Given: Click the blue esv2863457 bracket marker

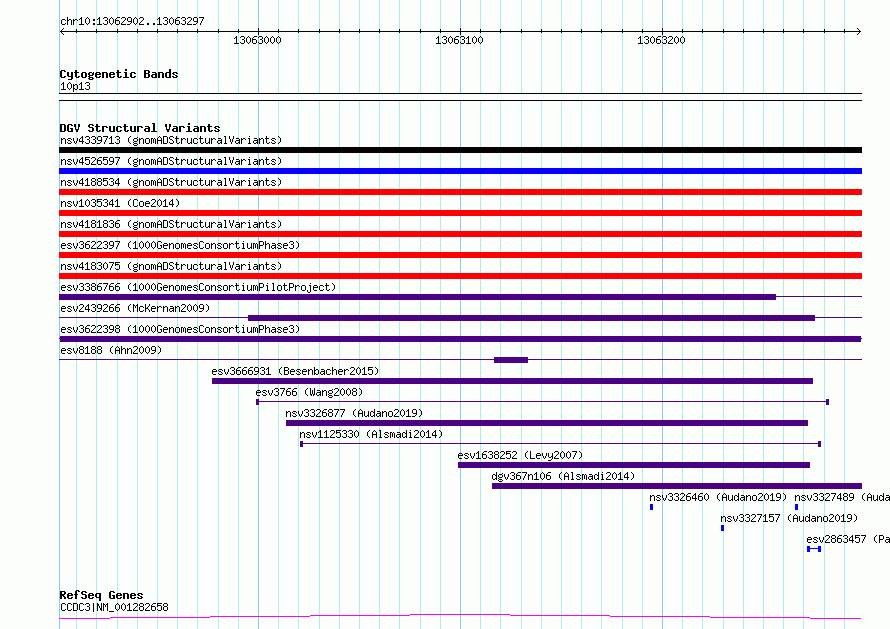Looking at the screenshot, I should [x=814, y=549].
